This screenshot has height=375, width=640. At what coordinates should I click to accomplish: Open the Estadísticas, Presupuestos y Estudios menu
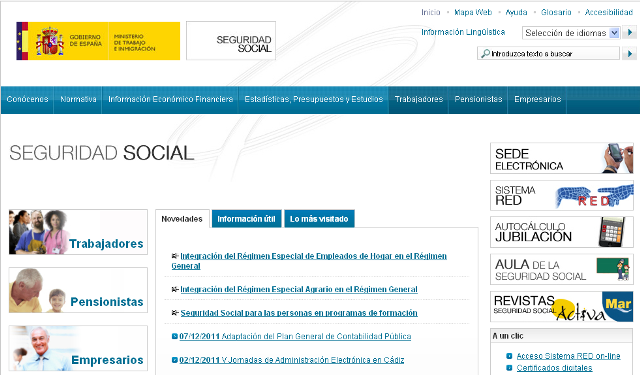[313, 99]
